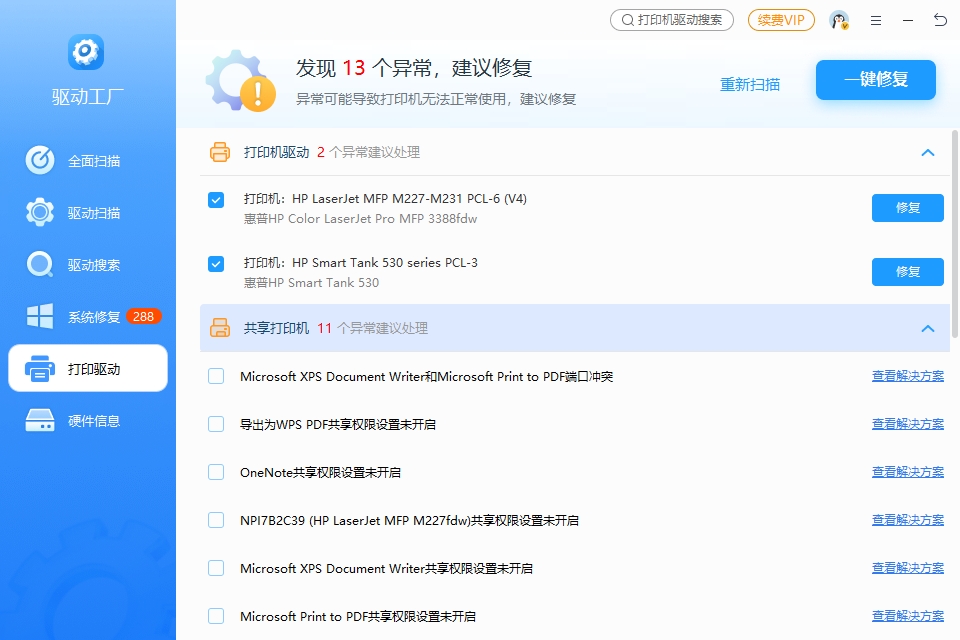Click the 续费VIP badge button

[781, 20]
